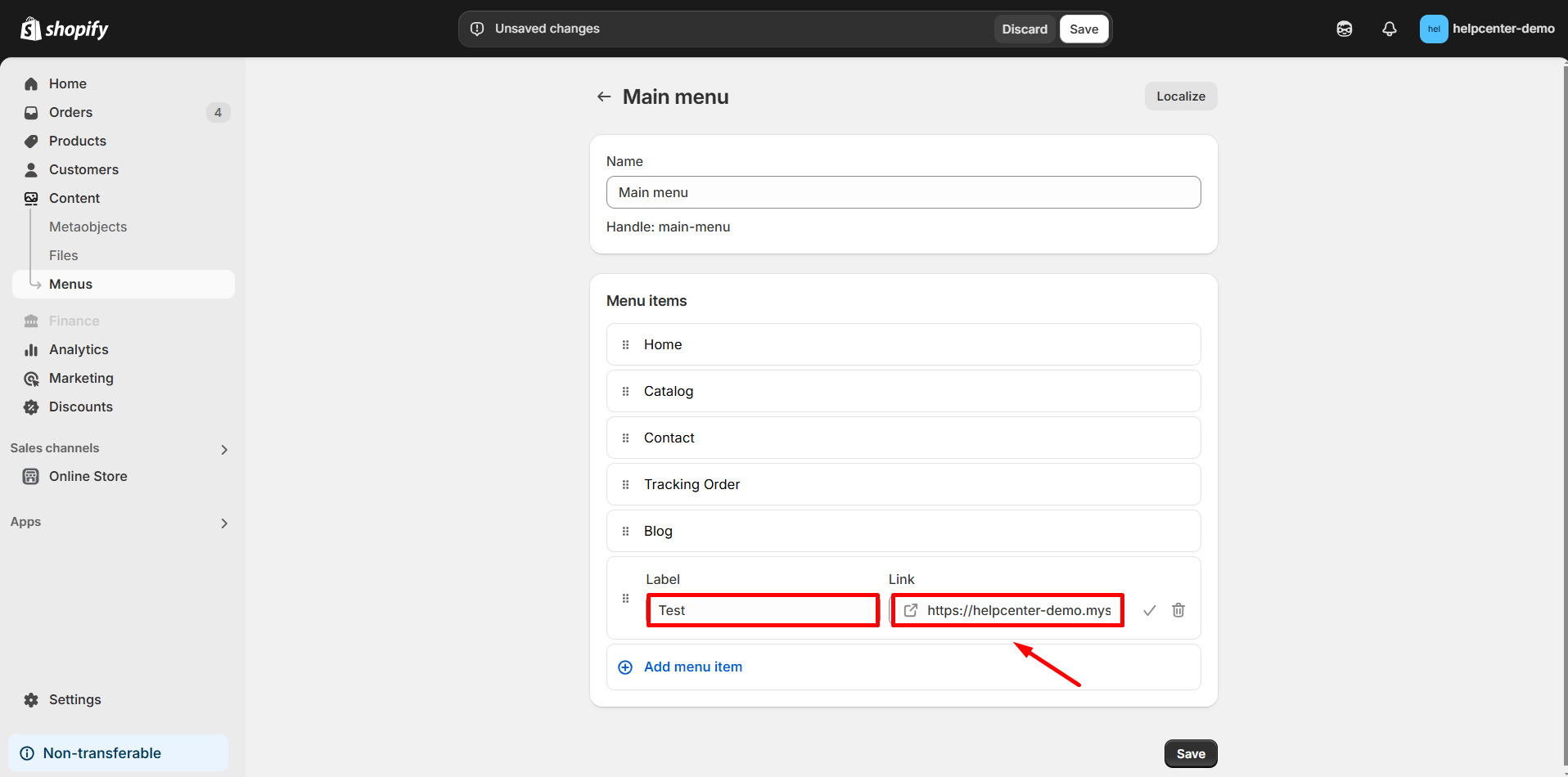Open Analytics from the sidebar
Screen dimensions: 1568x777
(79, 349)
